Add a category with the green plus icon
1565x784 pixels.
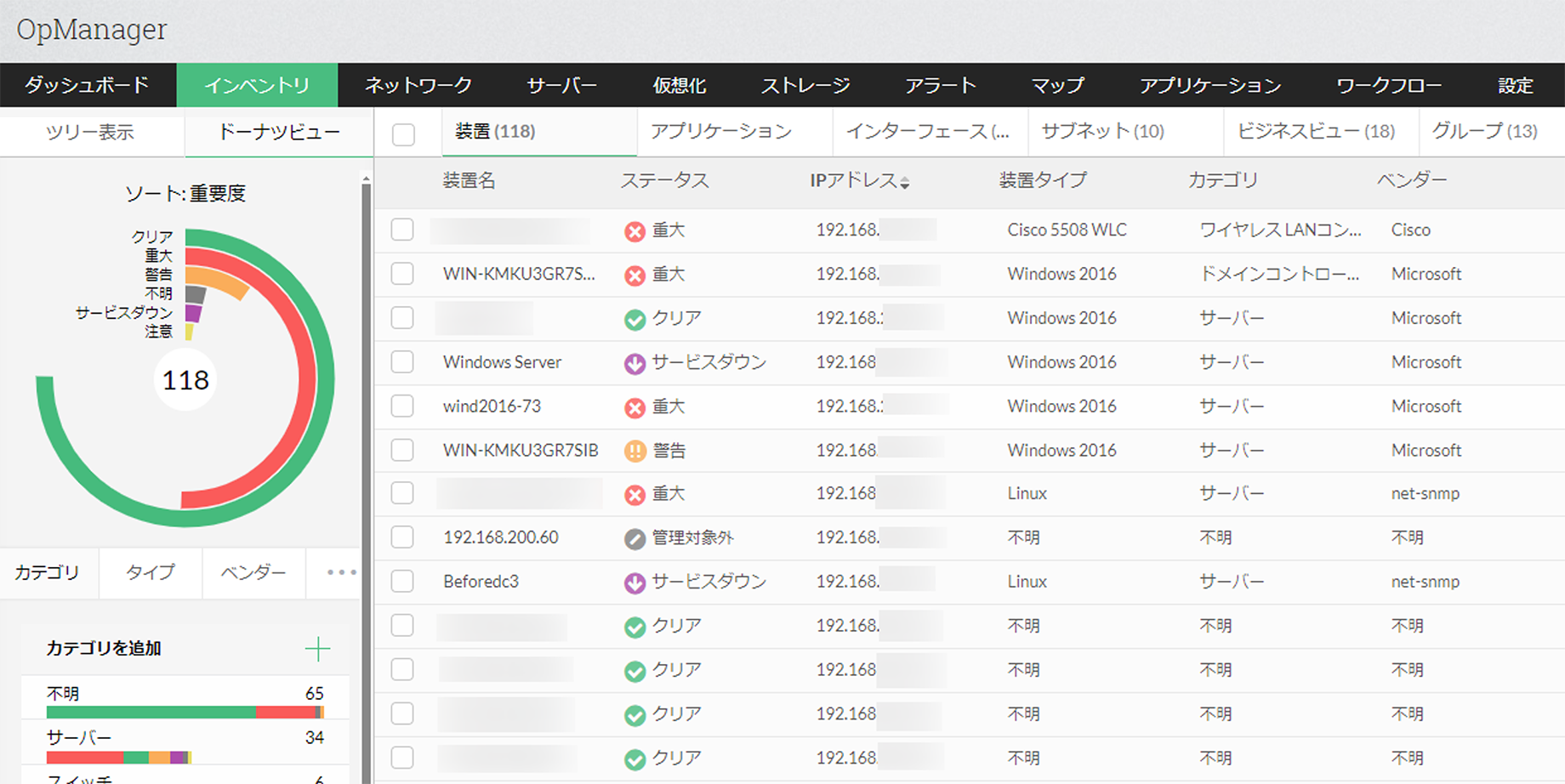tap(317, 649)
